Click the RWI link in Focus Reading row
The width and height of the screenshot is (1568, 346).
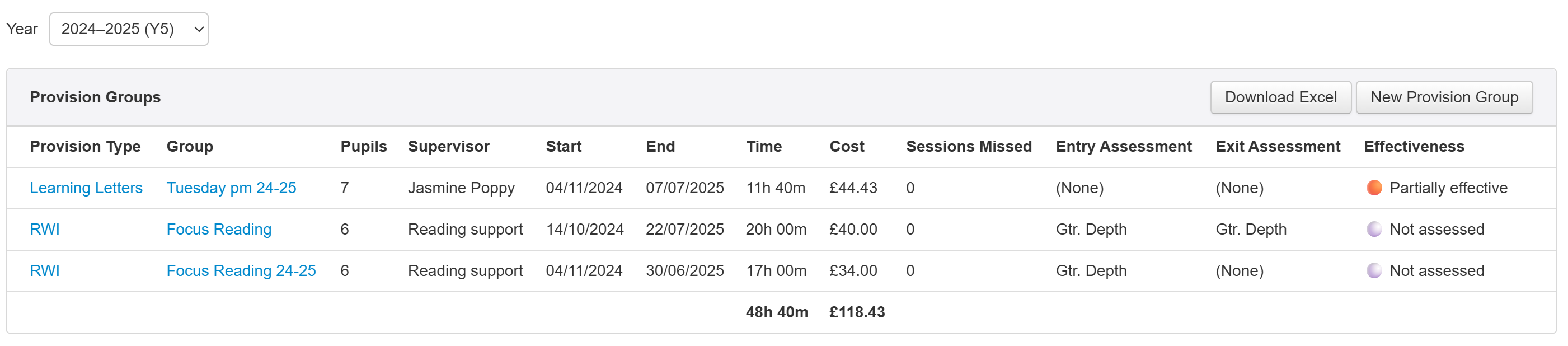pyautogui.click(x=44, y=229)
